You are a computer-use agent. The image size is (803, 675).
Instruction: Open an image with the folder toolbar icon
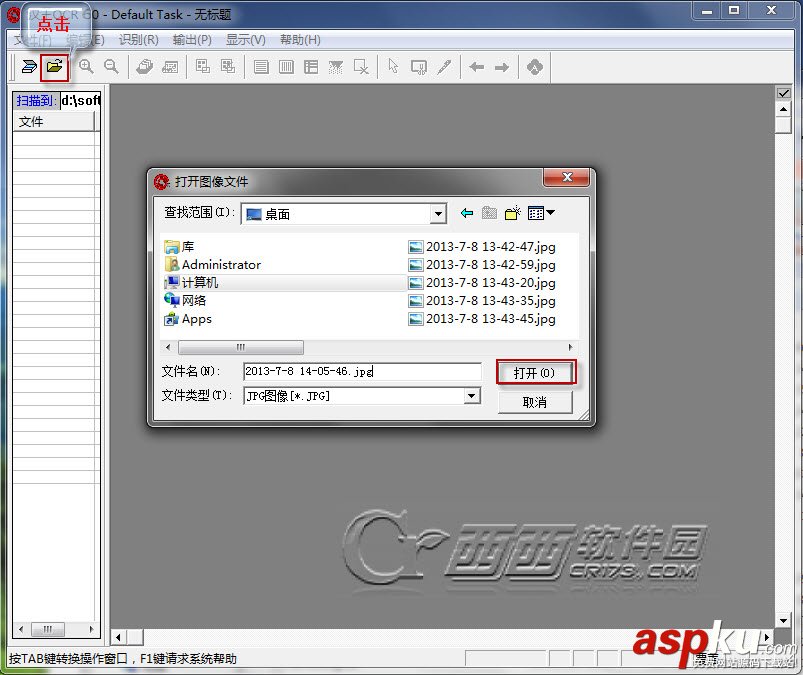tap(55, 66)
